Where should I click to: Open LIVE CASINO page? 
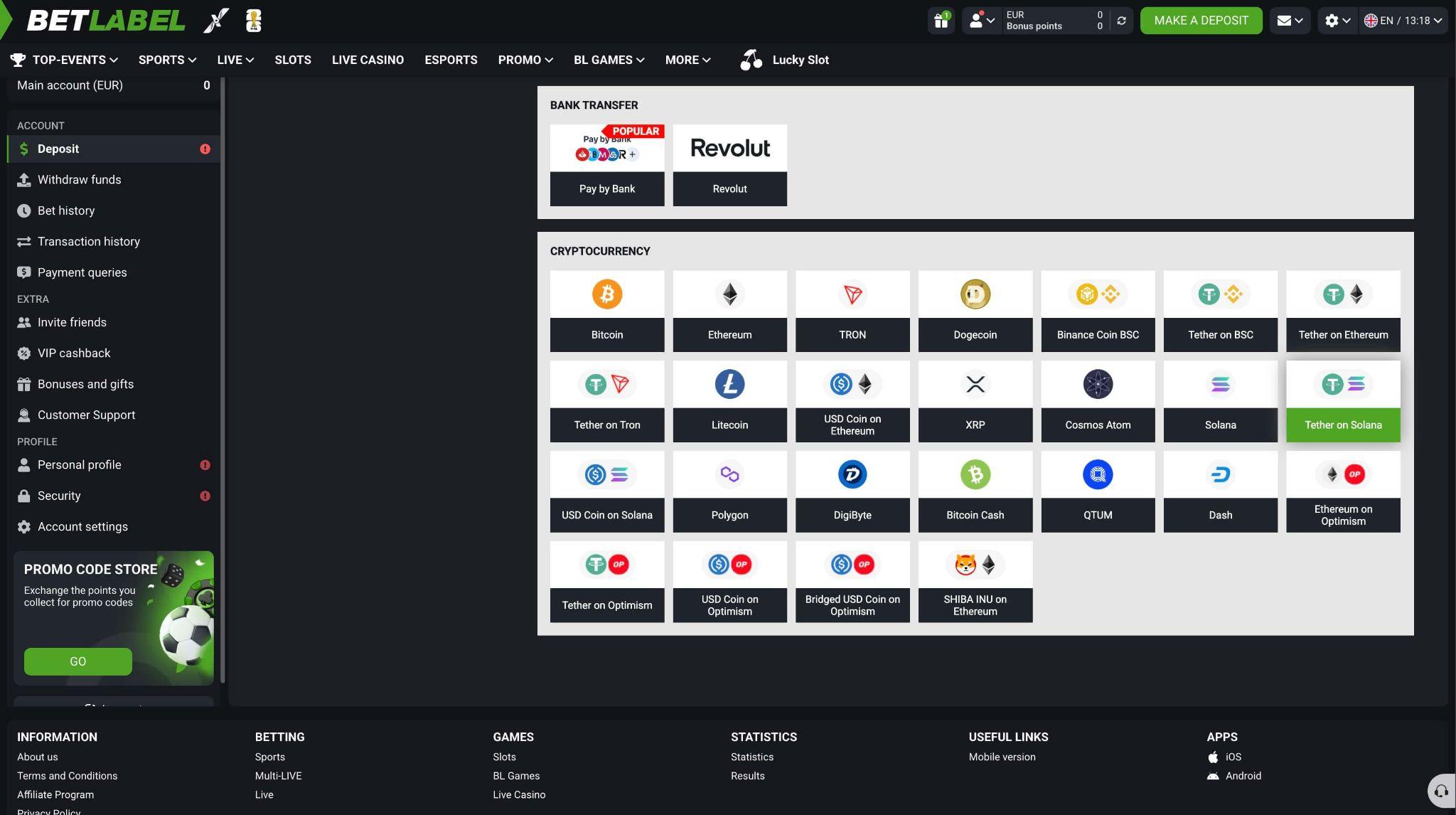click(368, 60)
